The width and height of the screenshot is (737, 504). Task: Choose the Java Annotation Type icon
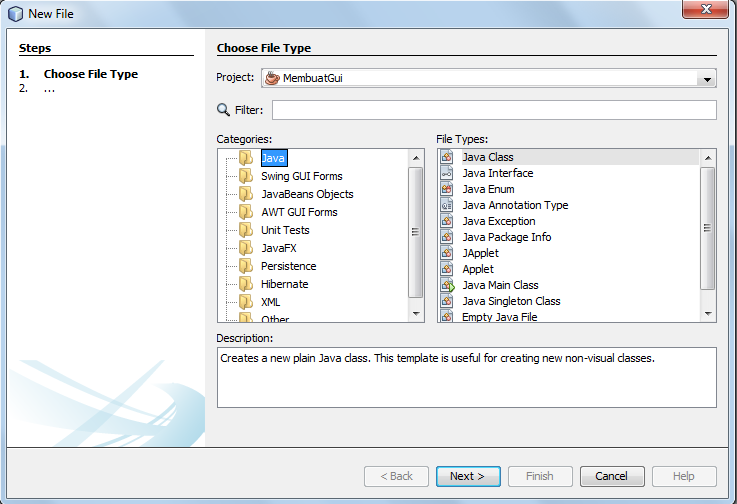[447, 205]
